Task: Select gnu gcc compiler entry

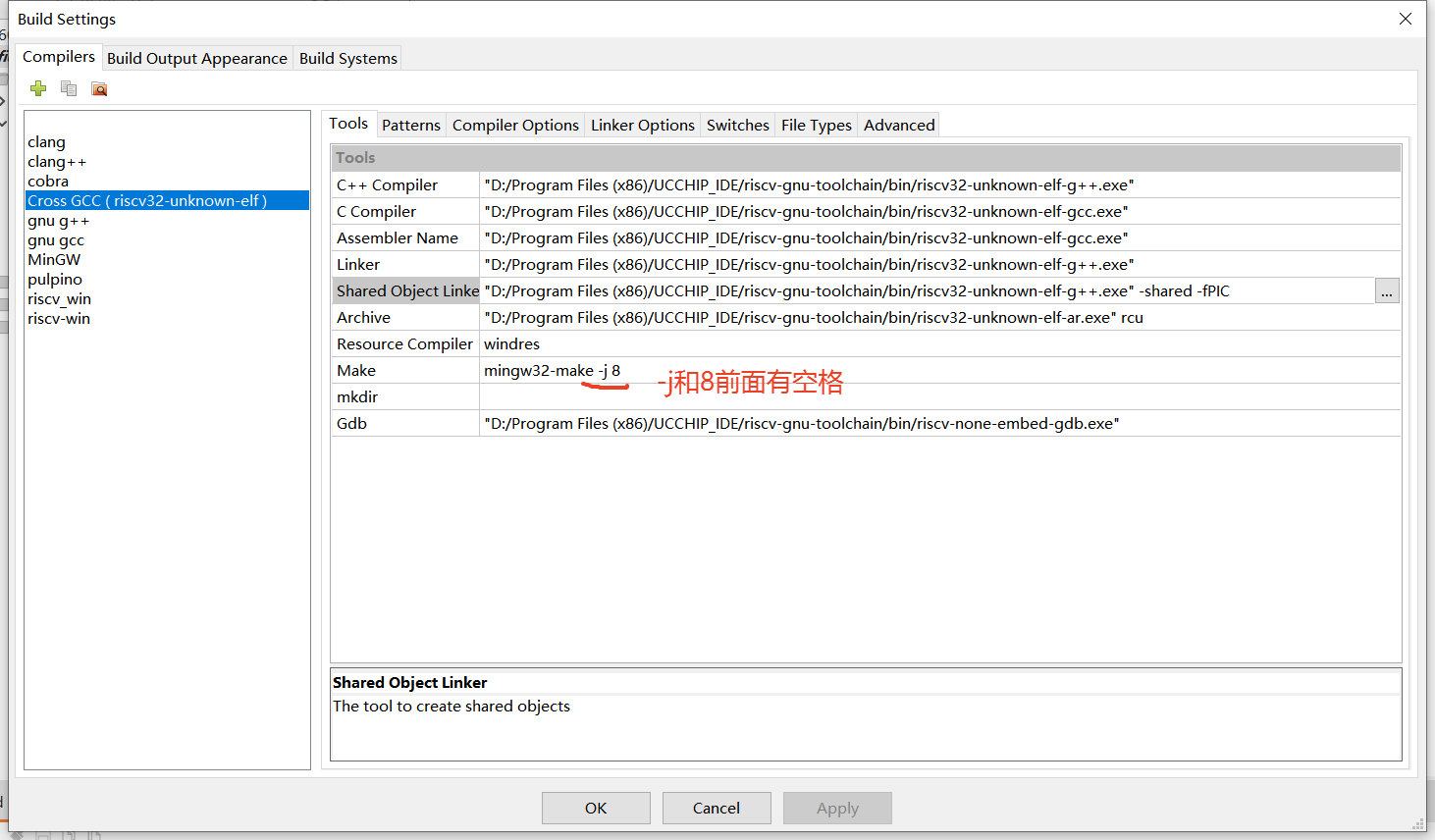Action: (x=167, y=240)
